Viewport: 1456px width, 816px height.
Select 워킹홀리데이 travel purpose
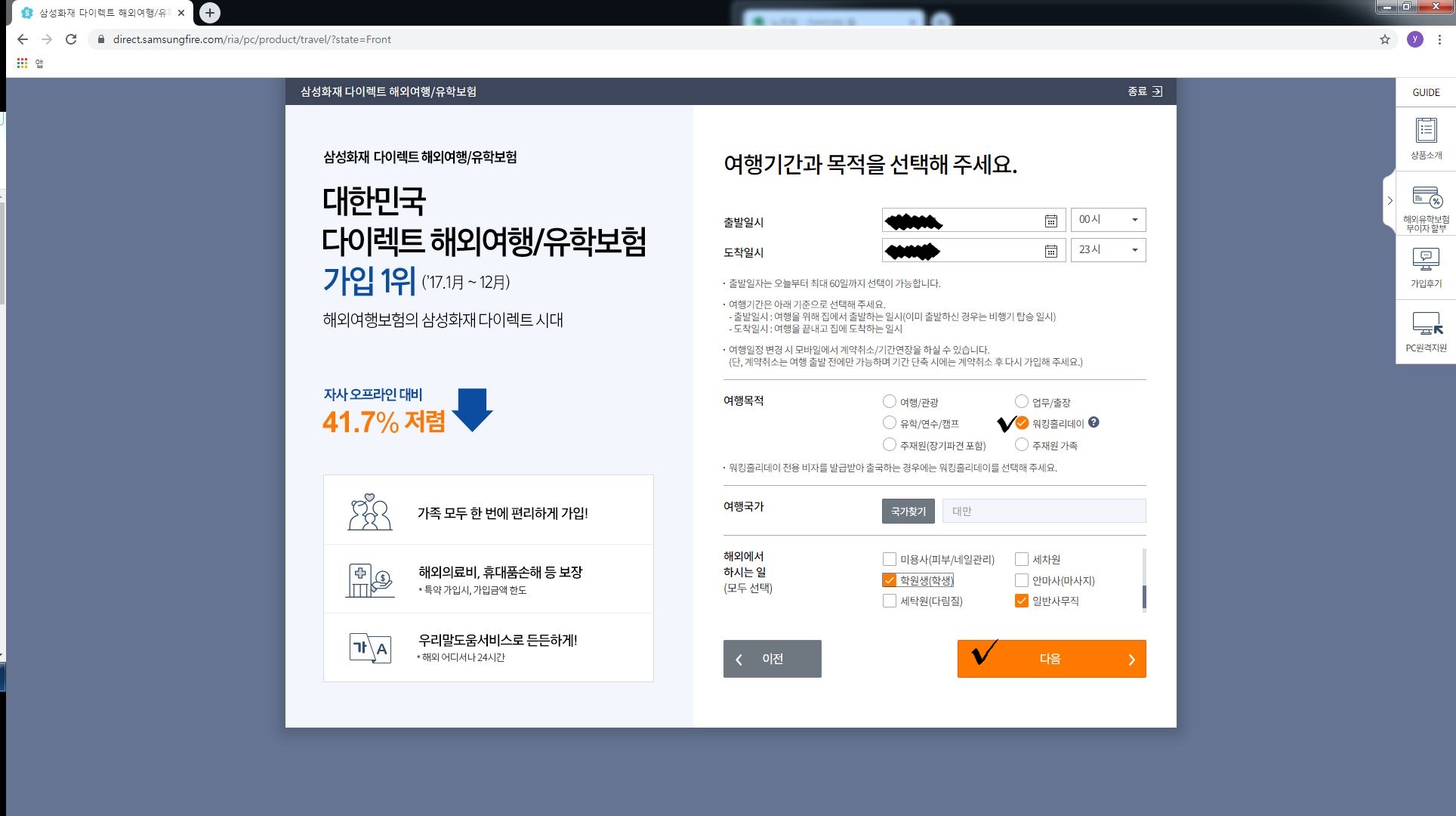pyautogui.click(x=1022, y=422)
